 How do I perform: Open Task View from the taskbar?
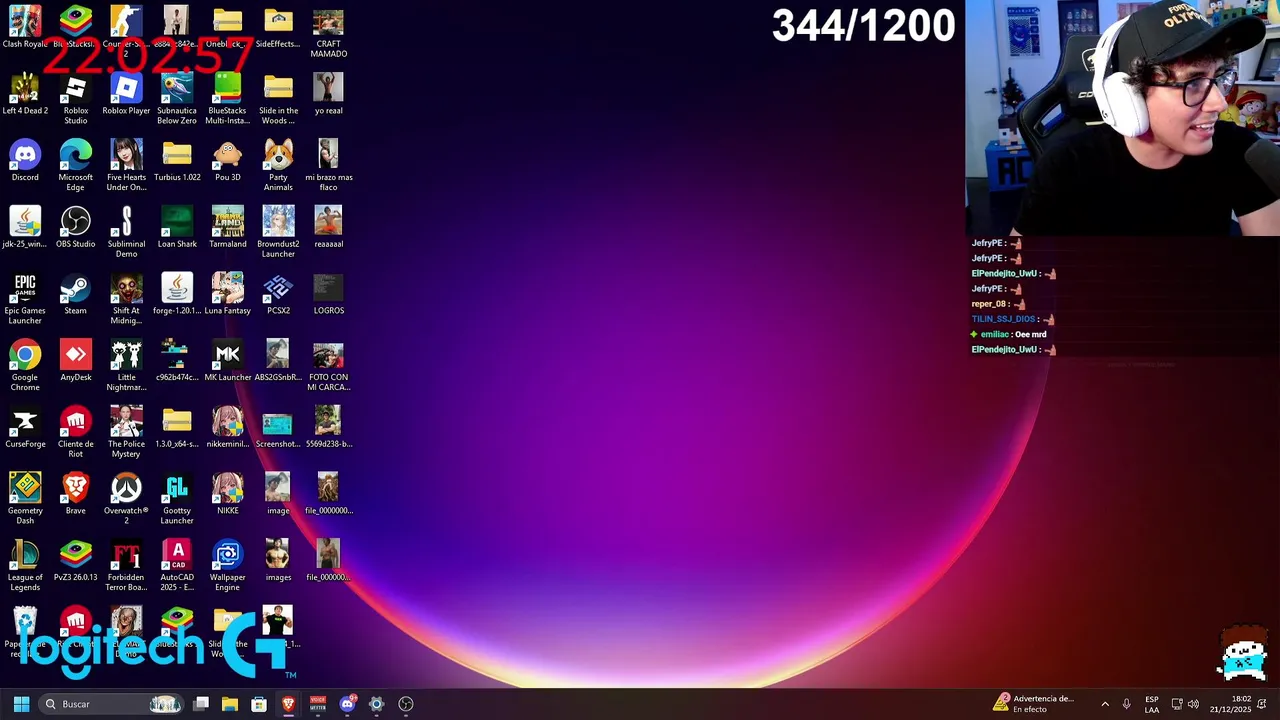coord(201,704)
